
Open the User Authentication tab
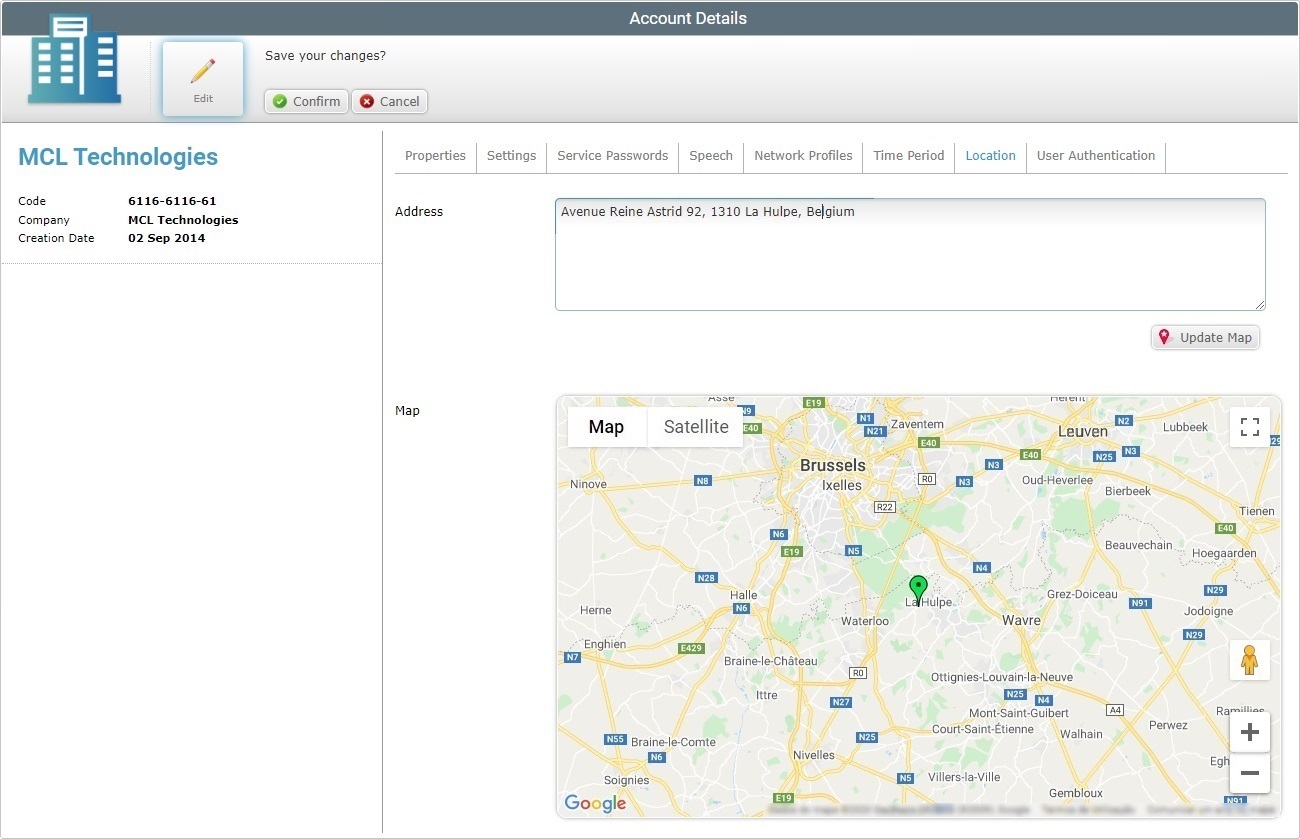(1095, 156)
